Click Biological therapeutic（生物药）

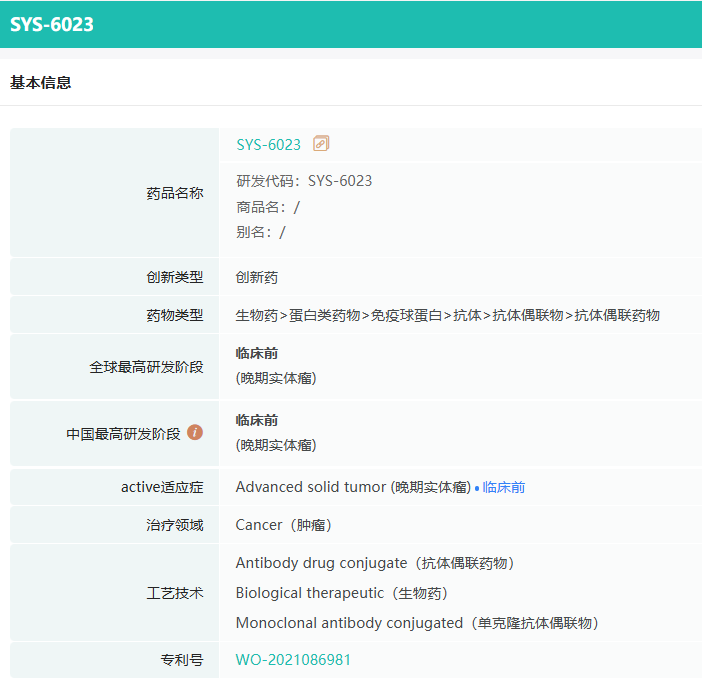342,593
